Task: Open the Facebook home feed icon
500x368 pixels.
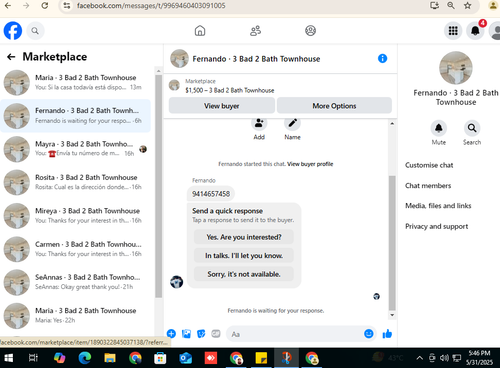Action: pos(200,31)
